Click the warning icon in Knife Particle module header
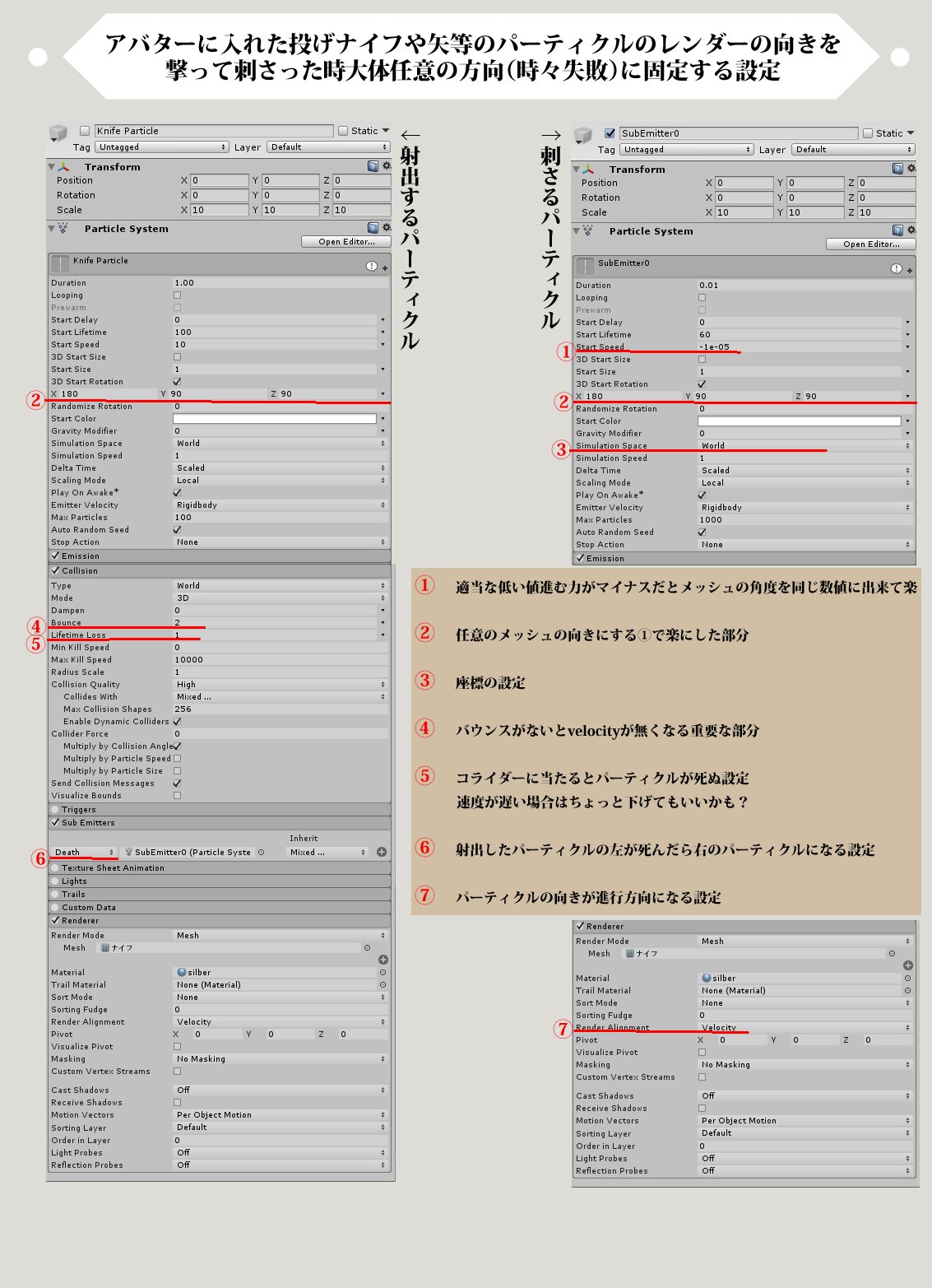932x1288 pixels. click(x=371, y=266)
